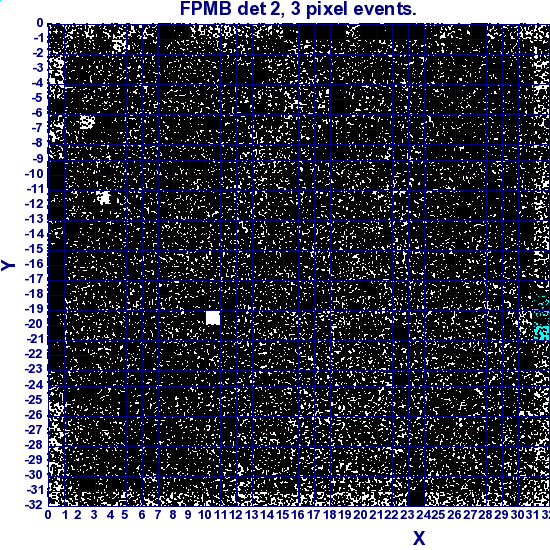Click the X tick label 20

pyautogui.click(x=360, y=515)
